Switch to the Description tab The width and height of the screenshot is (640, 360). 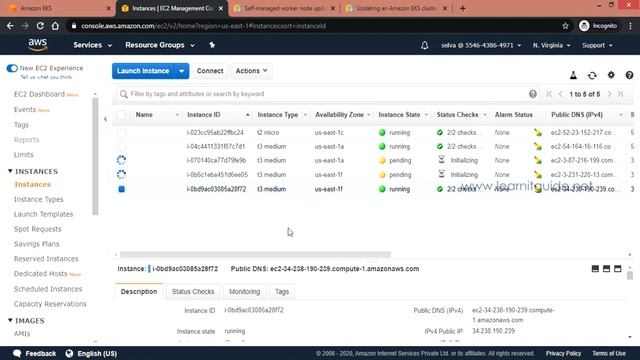[139, 292]
